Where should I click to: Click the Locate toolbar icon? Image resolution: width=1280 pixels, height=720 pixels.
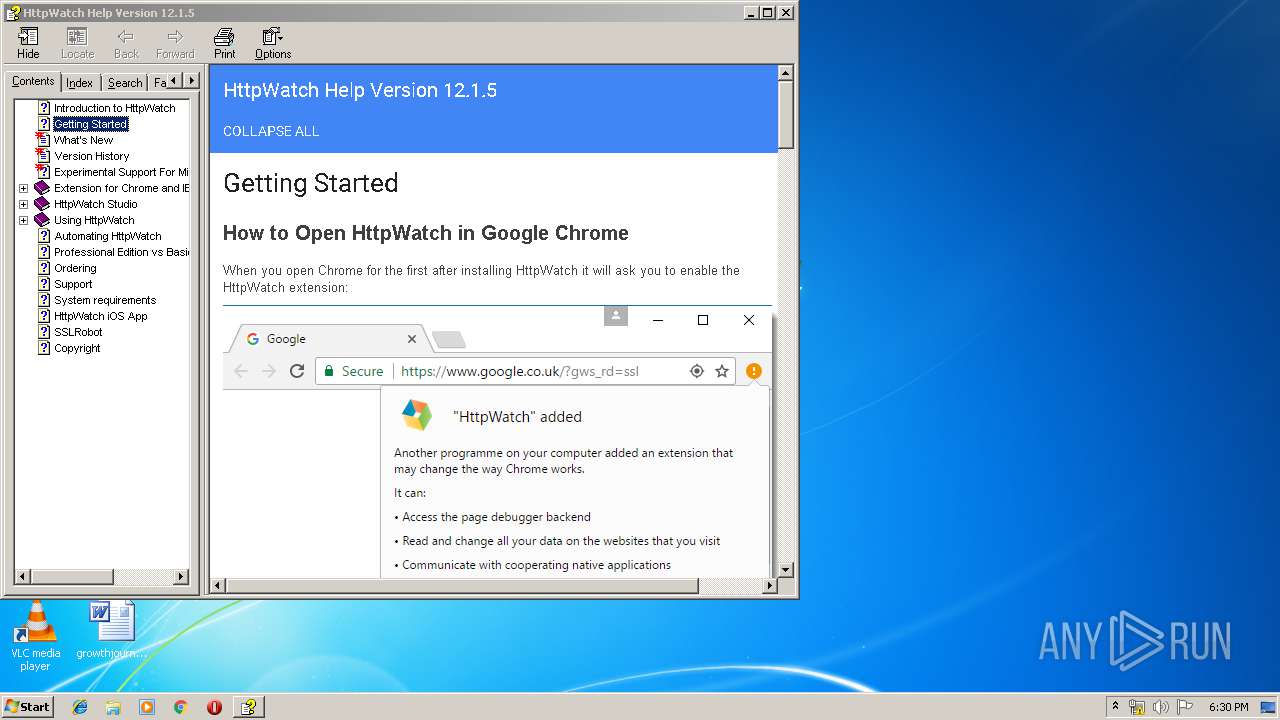click(77, 43)
